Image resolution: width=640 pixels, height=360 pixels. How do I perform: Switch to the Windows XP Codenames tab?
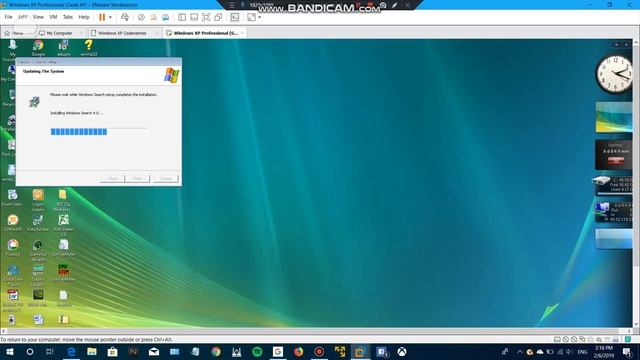122,33
